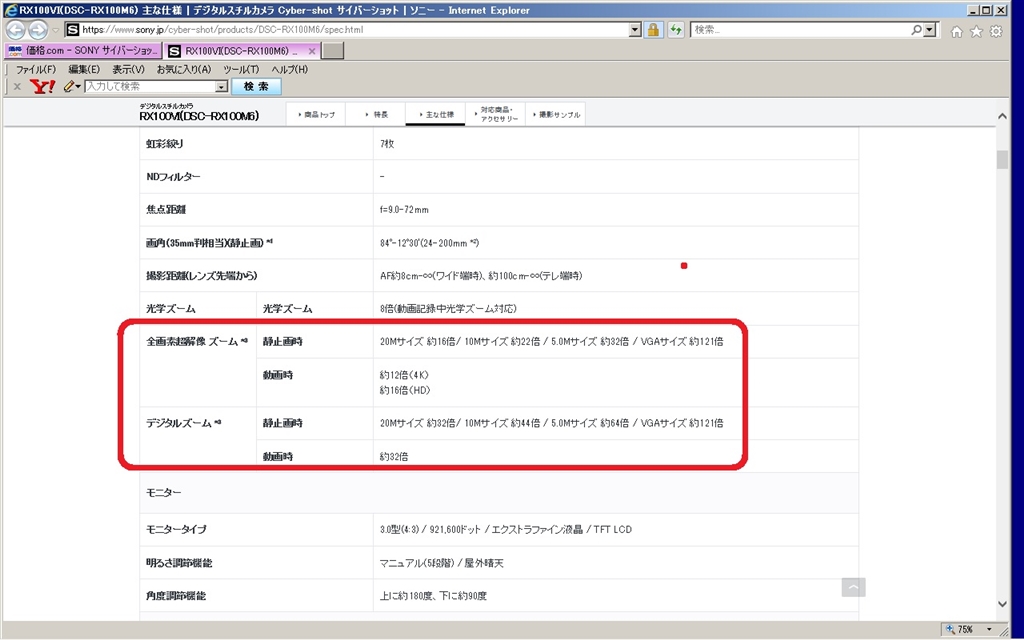Screen dimensions: 1024x640
Task: Open the 対応商品・アクセサリー link
Action: pyautogui.click(x=496, y=114)
